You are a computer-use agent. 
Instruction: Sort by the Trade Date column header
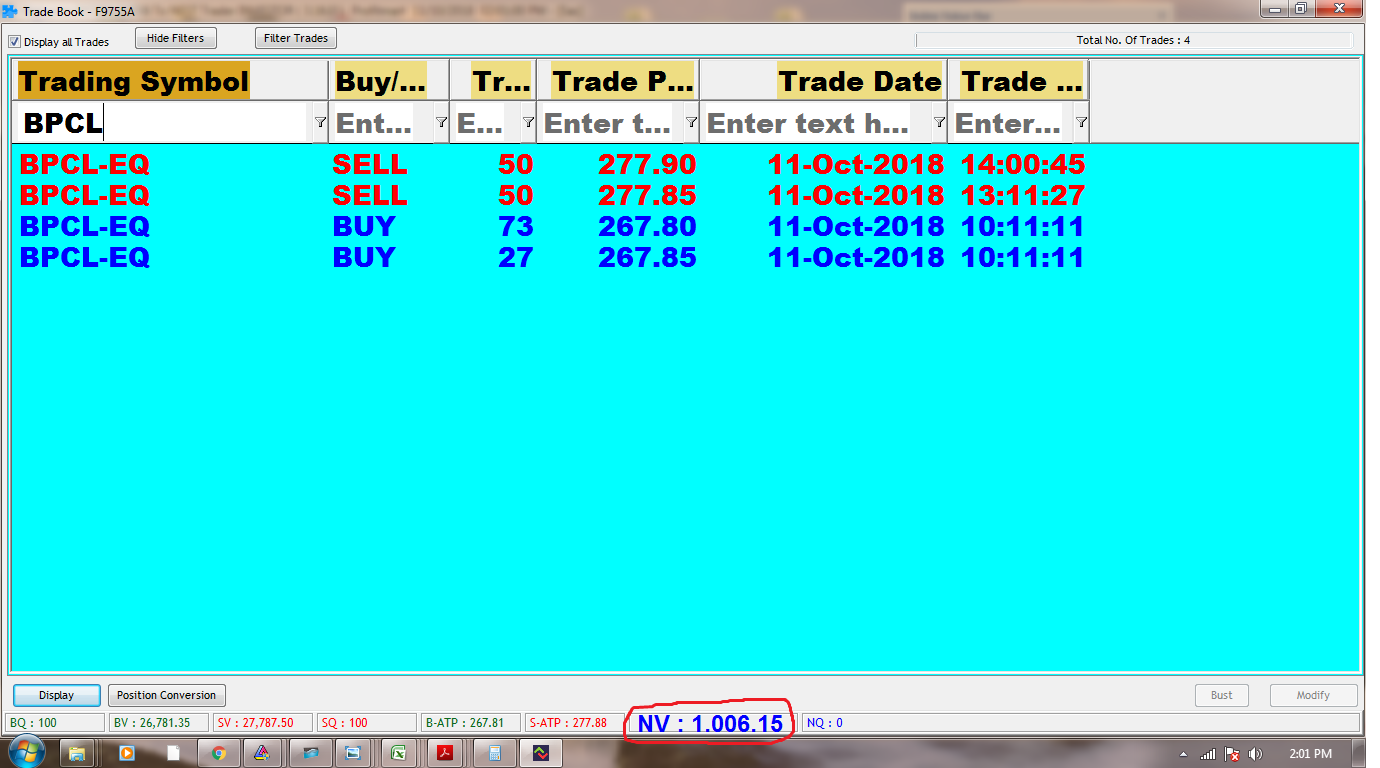click(823, 81)
